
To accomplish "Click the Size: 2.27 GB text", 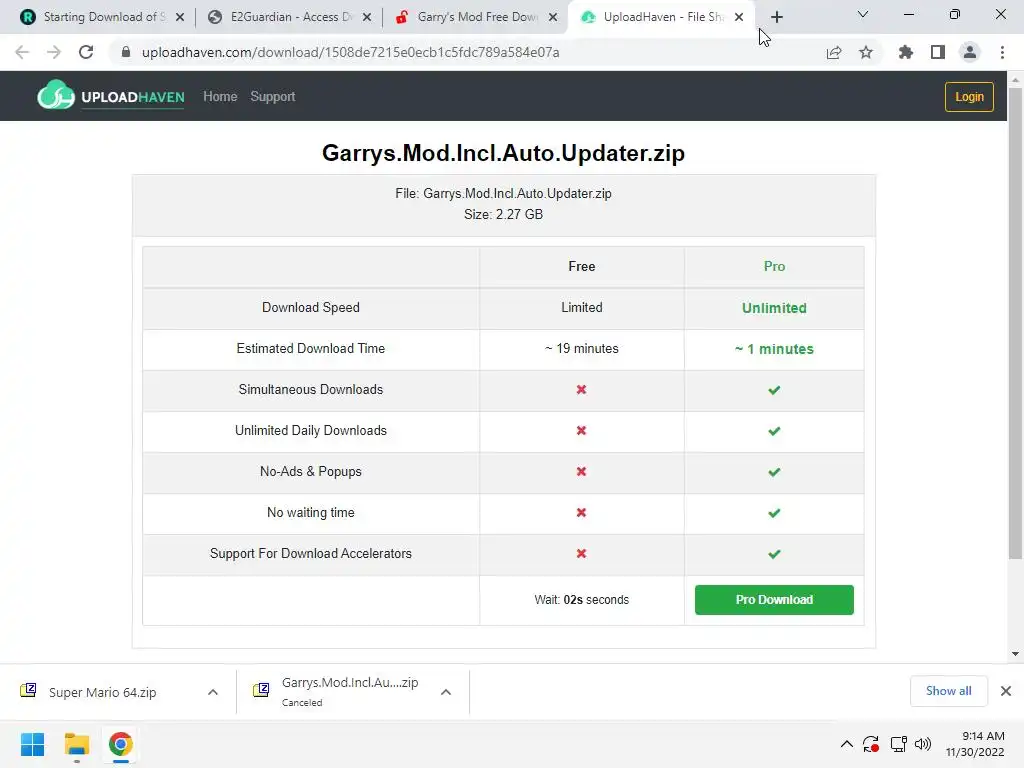I will coord(504,214).
